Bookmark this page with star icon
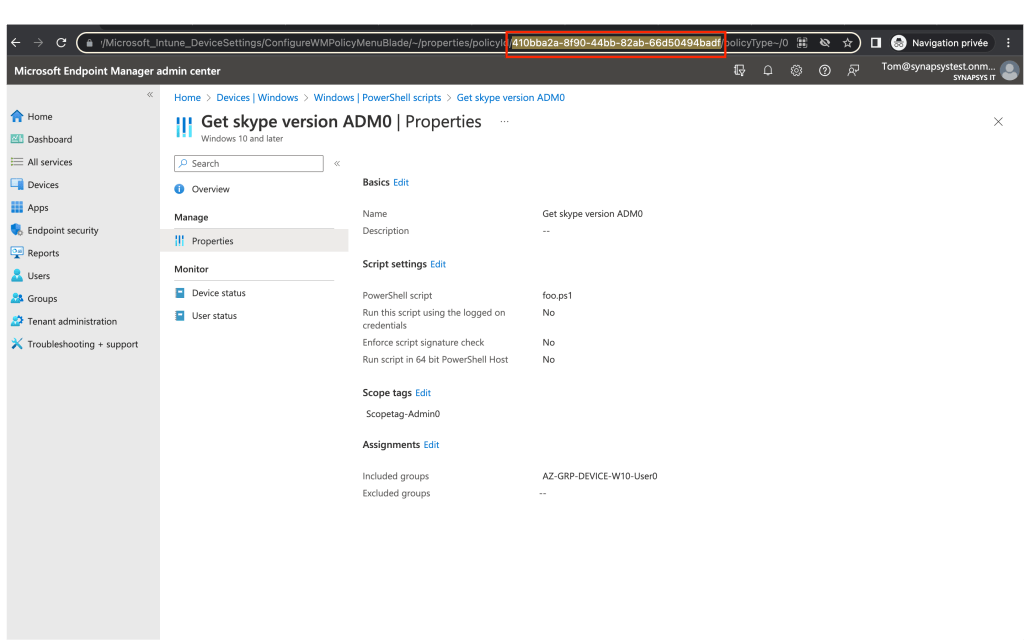Image resolution: width=1024 pixels, height=640 pixels. [847, 43]
